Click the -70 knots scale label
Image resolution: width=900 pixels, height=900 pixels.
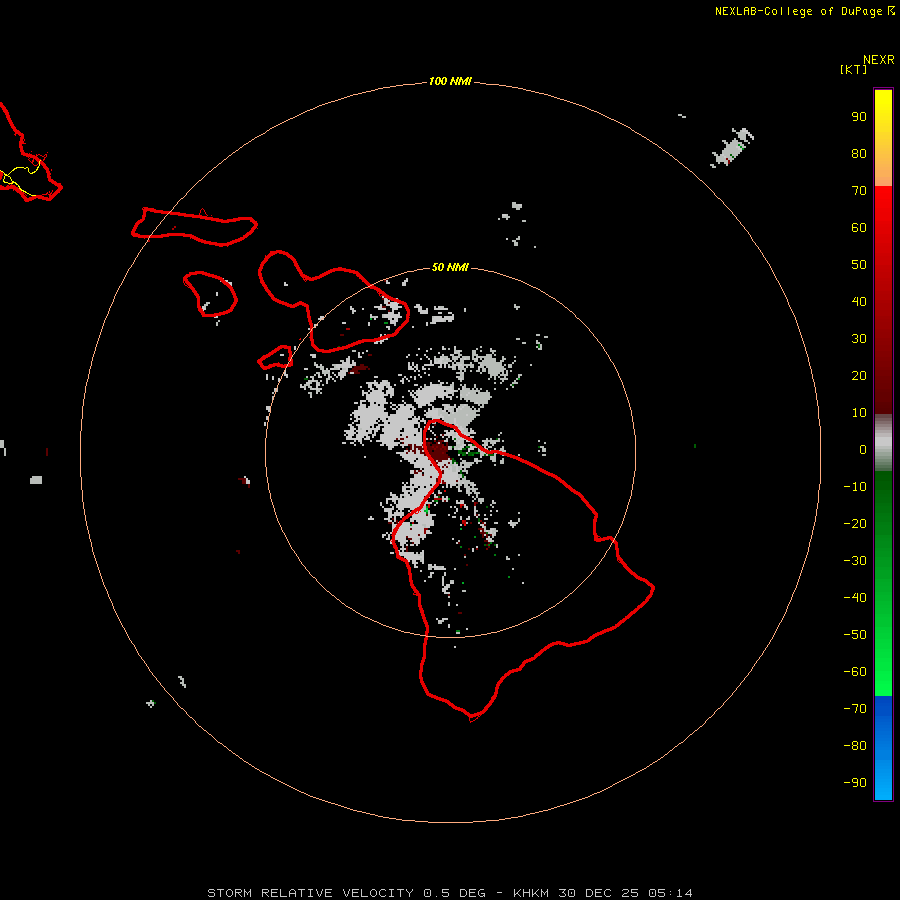click(855, 709)
